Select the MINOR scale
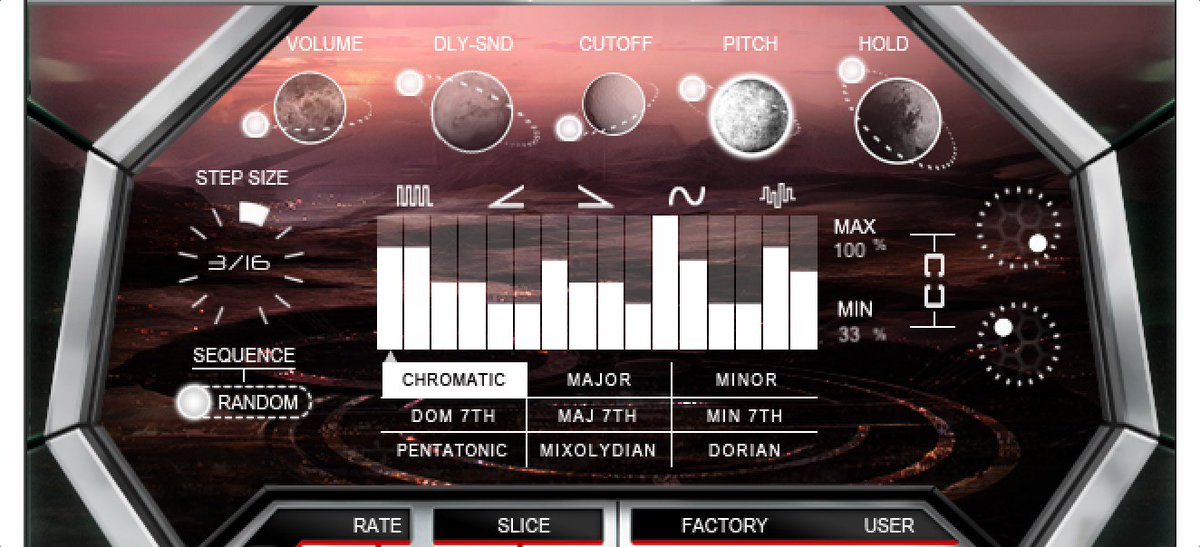This screenshot has width=1200, height=547. pos(745,380)
